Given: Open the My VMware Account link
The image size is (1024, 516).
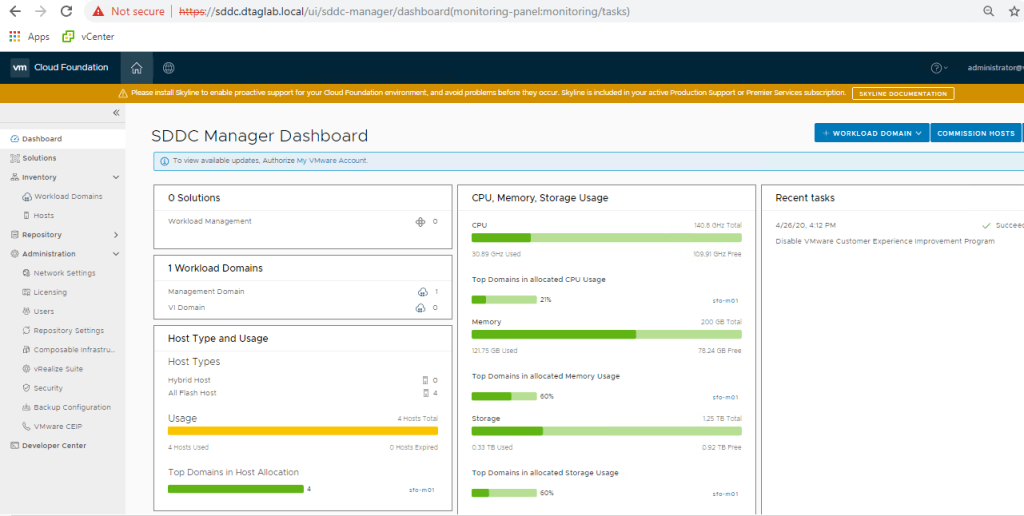Looking at the screenshot, I should pos(332,160).
